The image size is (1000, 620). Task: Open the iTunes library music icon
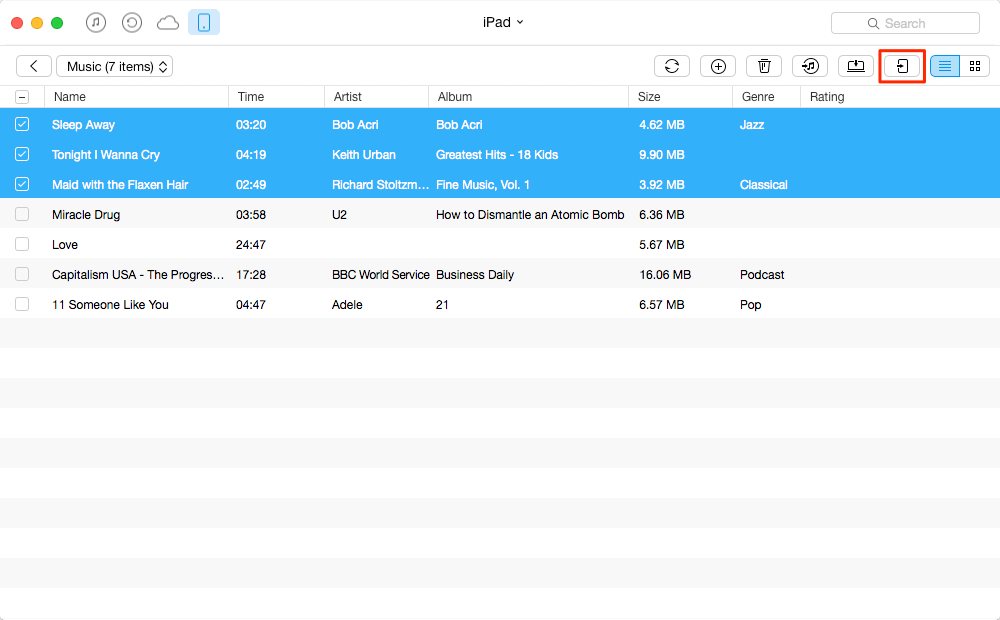[96, 23]
